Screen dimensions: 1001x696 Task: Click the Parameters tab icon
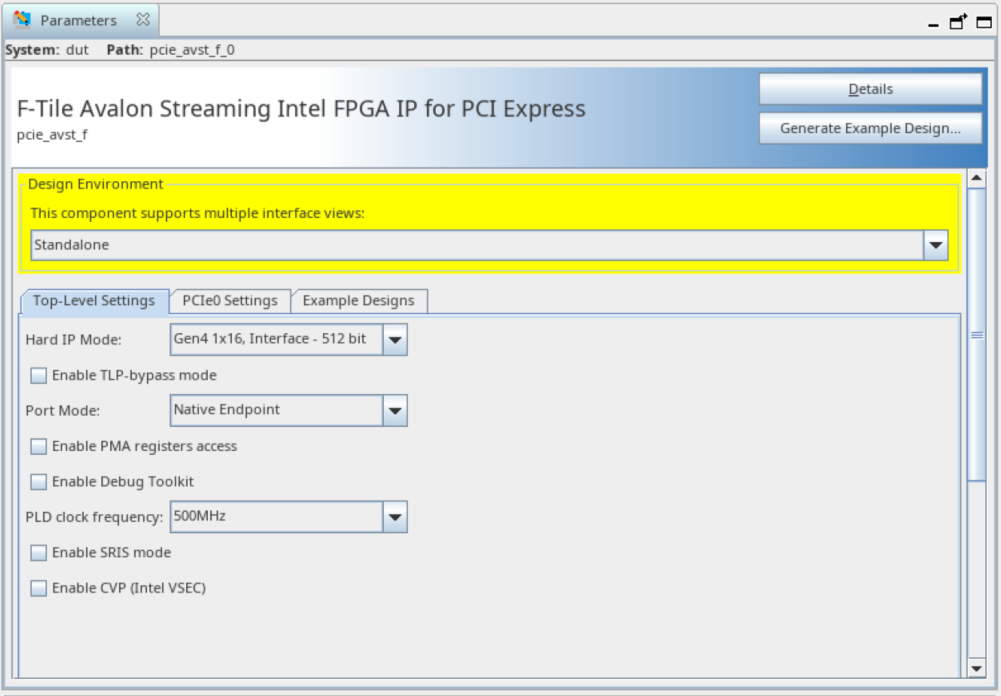click(x=23, y=20)
